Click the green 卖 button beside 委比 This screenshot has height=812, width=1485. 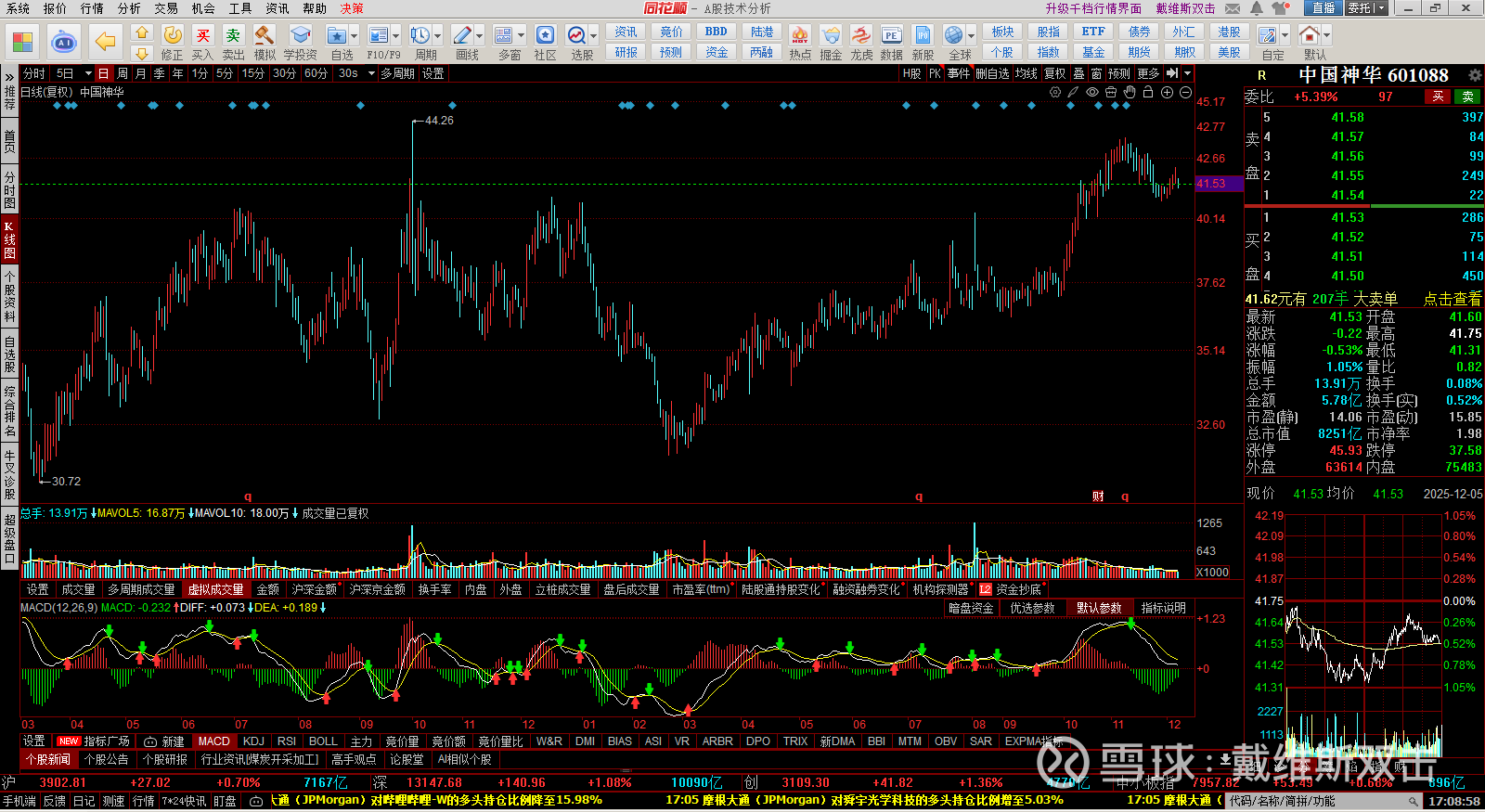tap(1468, 97)
